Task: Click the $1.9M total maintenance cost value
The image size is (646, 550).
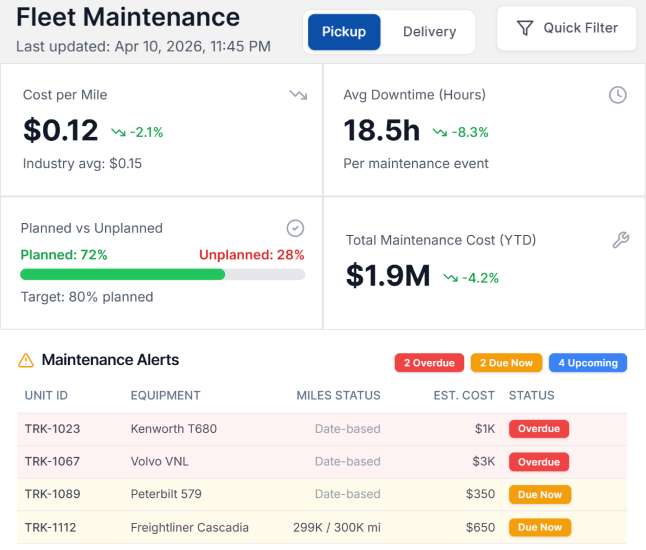Action: pyautogui.click(x=388, y=276)
